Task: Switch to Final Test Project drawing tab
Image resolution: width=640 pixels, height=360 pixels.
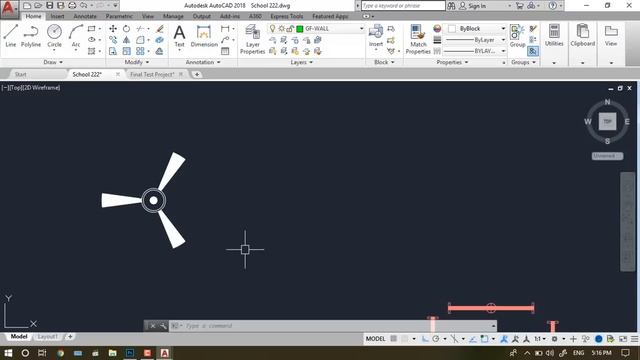Action: (152, 74)
